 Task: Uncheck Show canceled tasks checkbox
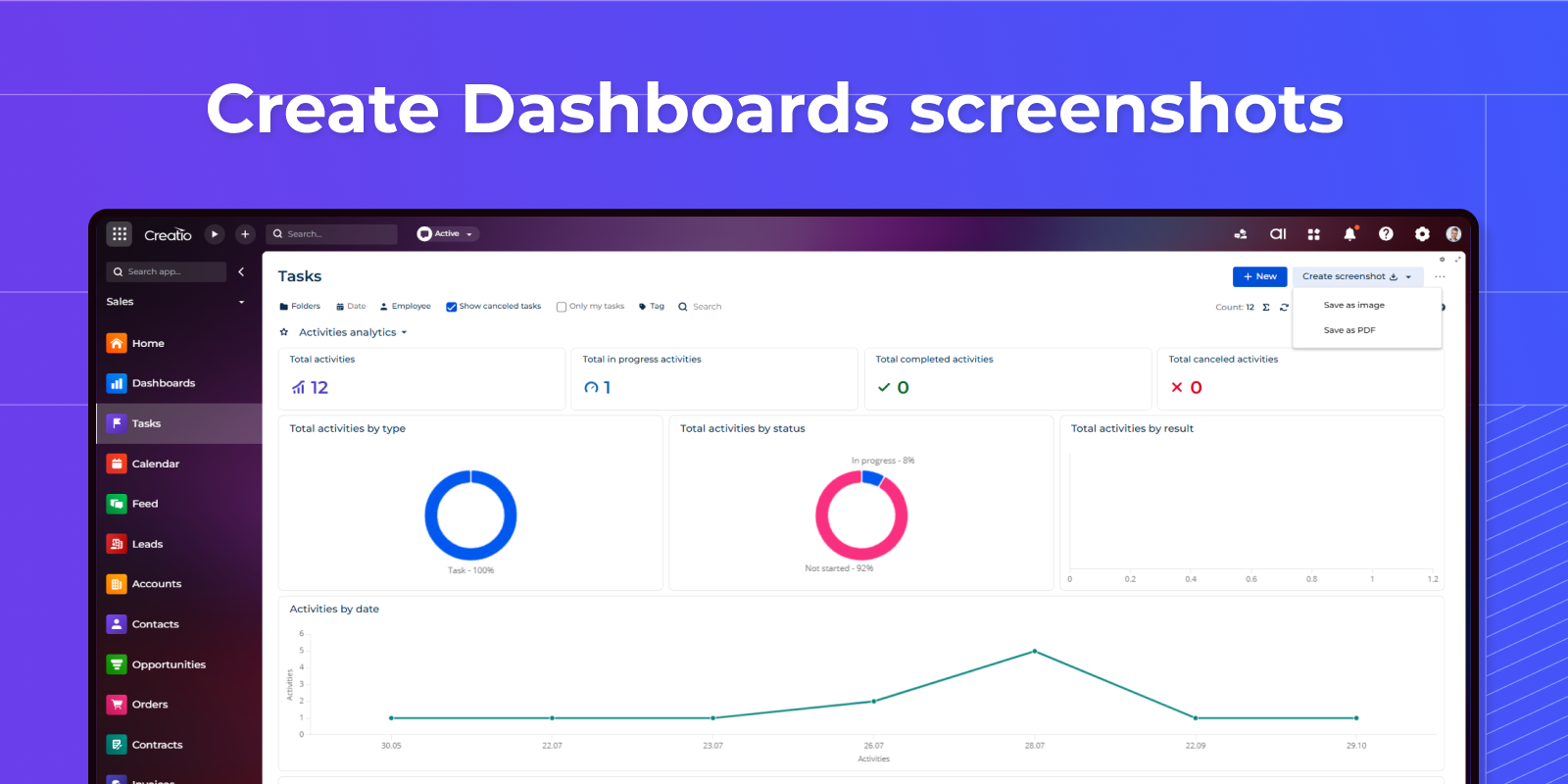point(451,307)
